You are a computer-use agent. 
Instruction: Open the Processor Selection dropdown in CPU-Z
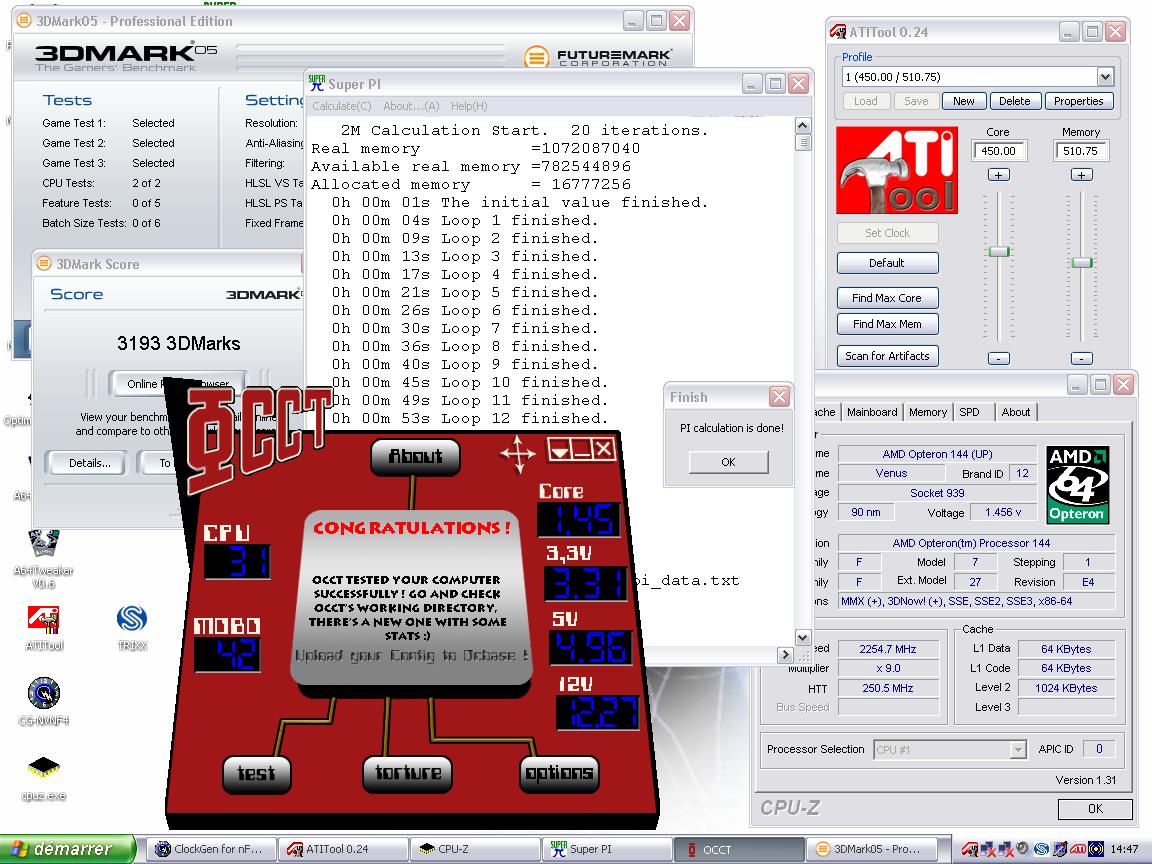pyautogui.click(x=1018, y=750)
